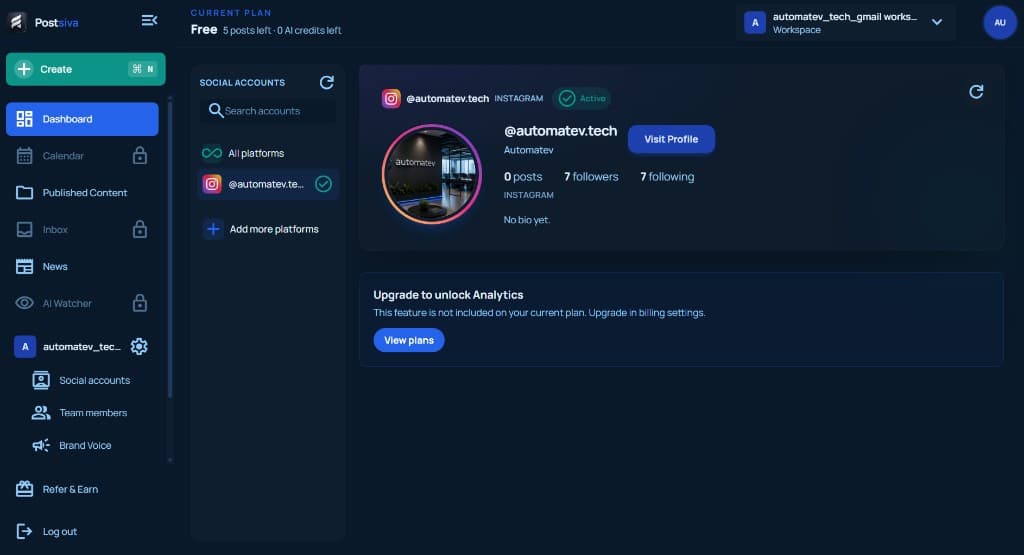Click the AI Watcher eye icon

[24, 303]
